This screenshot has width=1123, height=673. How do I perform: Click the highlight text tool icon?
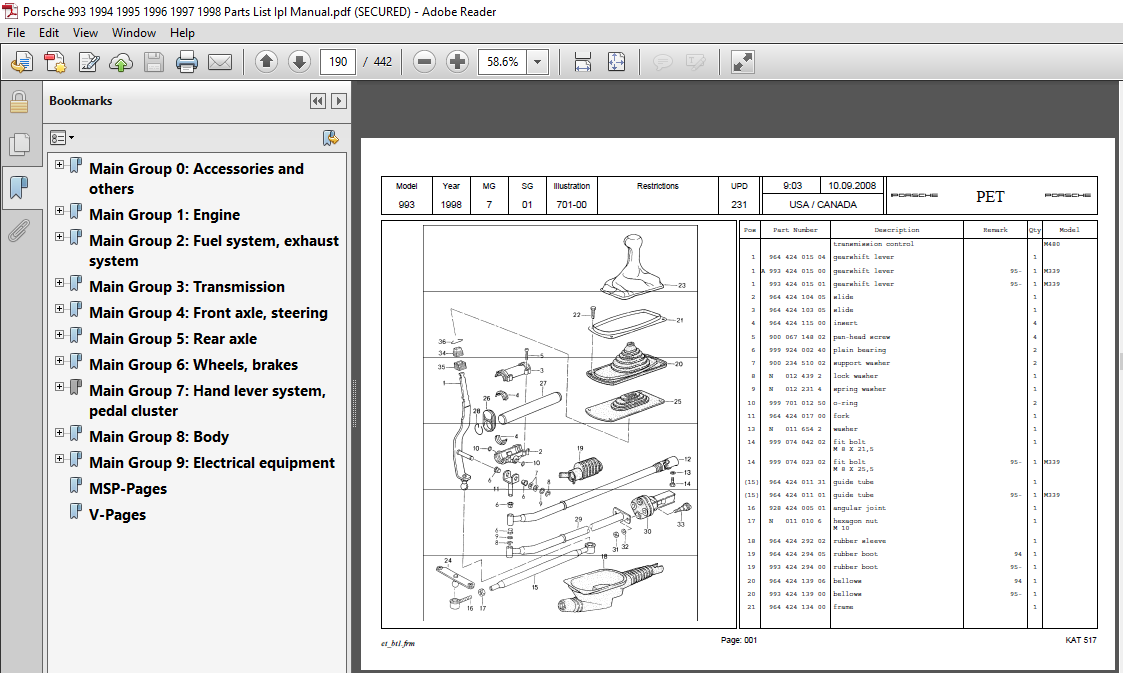click(x=695, y=62)
